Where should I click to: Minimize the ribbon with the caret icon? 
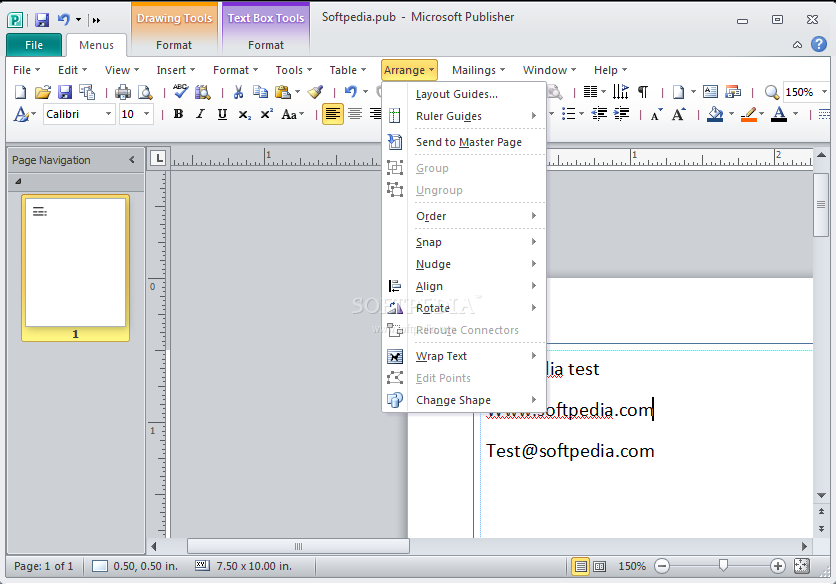[797, 45]
